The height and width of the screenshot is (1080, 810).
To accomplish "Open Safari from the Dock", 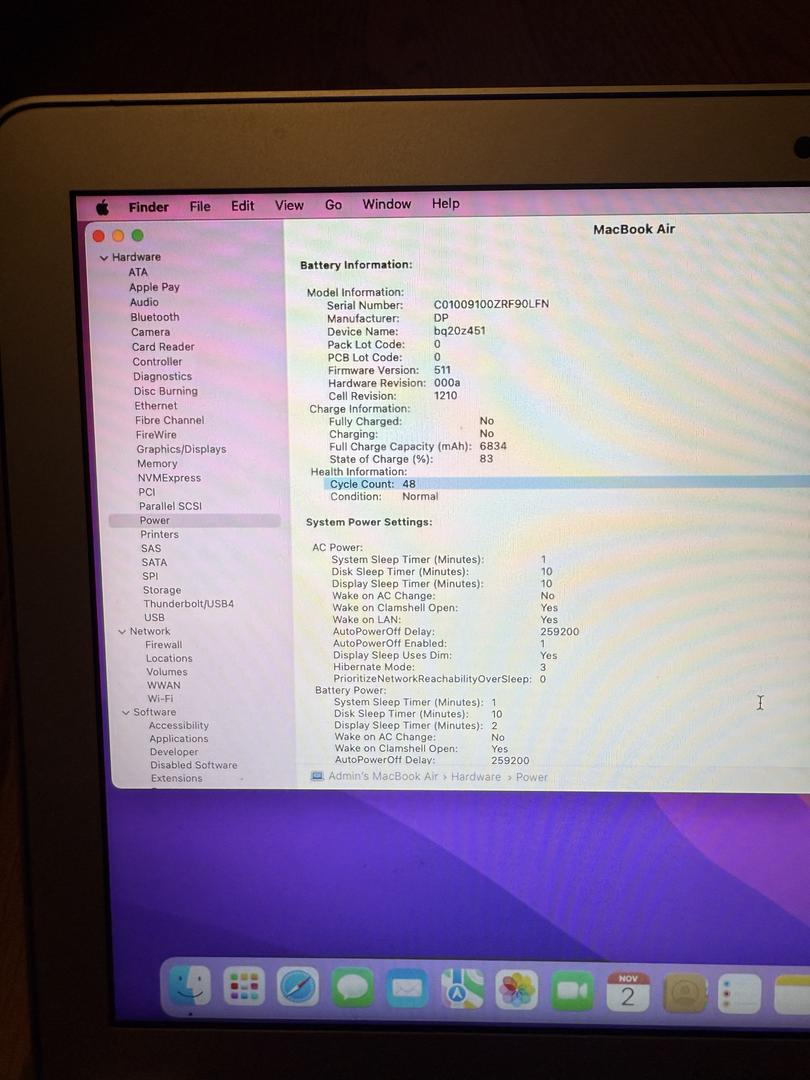I will coord(298,987).
